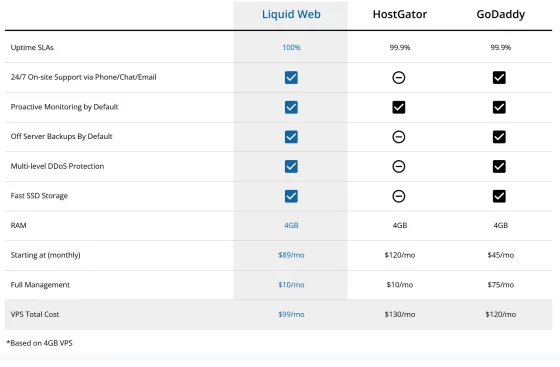Click GoDaddy's $75/mo Full Management price

point(501,285)
